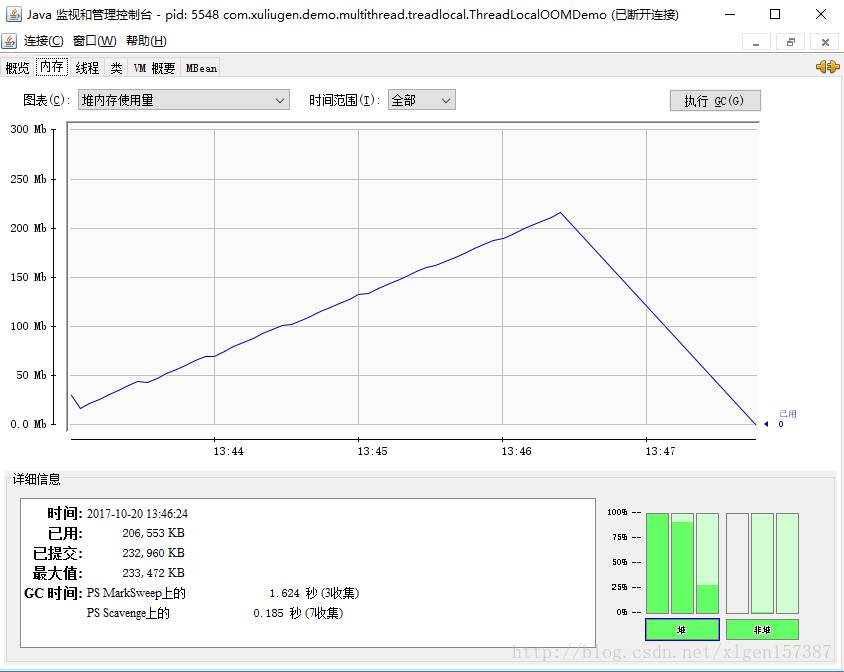Switch to the 线程 tab
The width and height of the screenshot is (844, 672).
[87, 68]
